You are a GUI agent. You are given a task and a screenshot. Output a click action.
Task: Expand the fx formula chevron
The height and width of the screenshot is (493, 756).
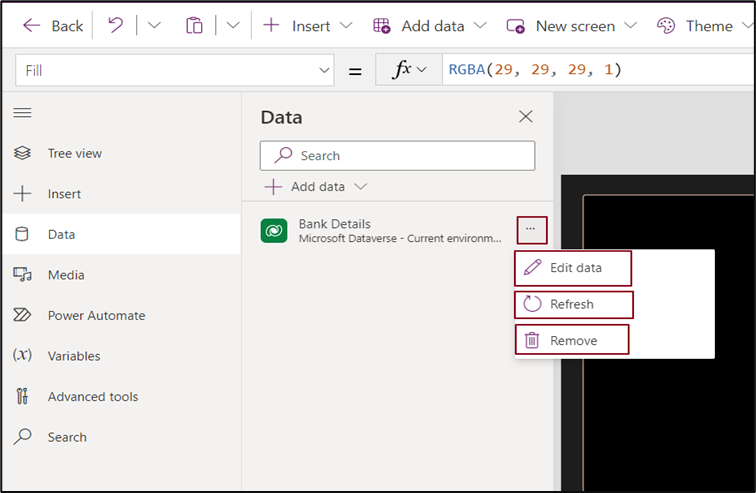421,70
